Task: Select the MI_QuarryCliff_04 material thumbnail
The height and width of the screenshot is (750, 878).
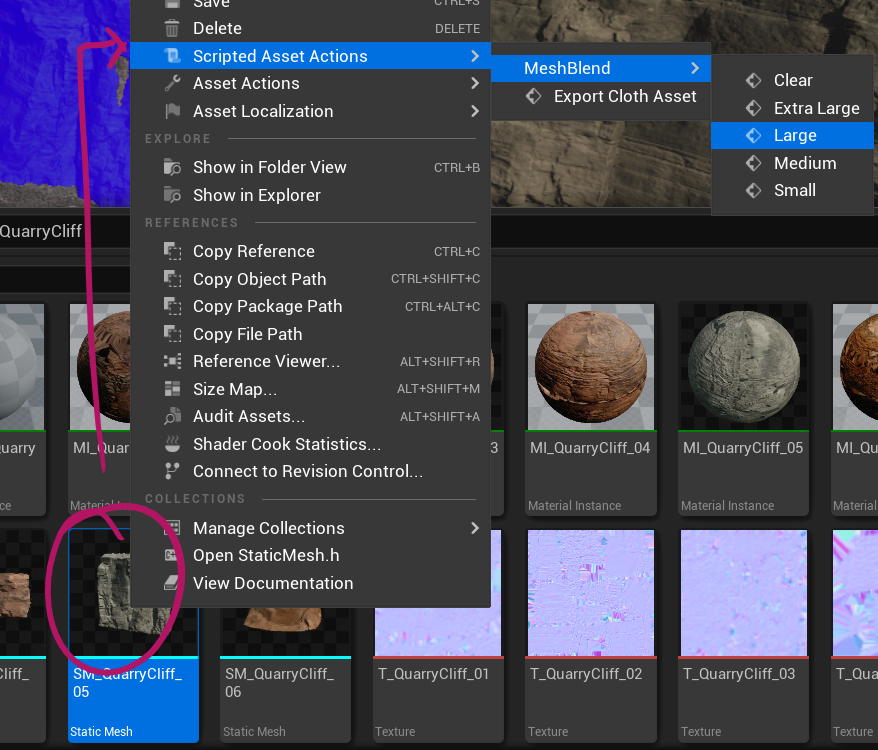Action: (591, 367)
